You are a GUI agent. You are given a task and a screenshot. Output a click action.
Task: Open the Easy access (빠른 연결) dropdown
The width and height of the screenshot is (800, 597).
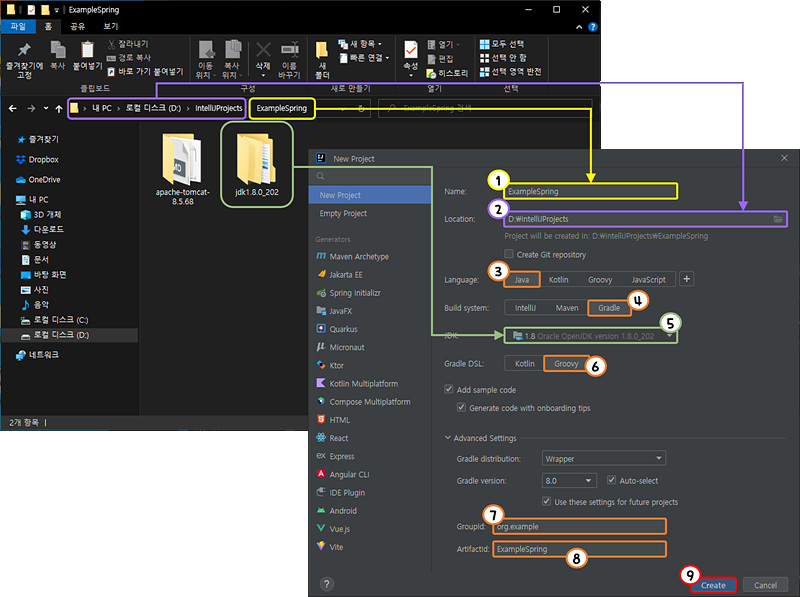[x=364, y=58]
